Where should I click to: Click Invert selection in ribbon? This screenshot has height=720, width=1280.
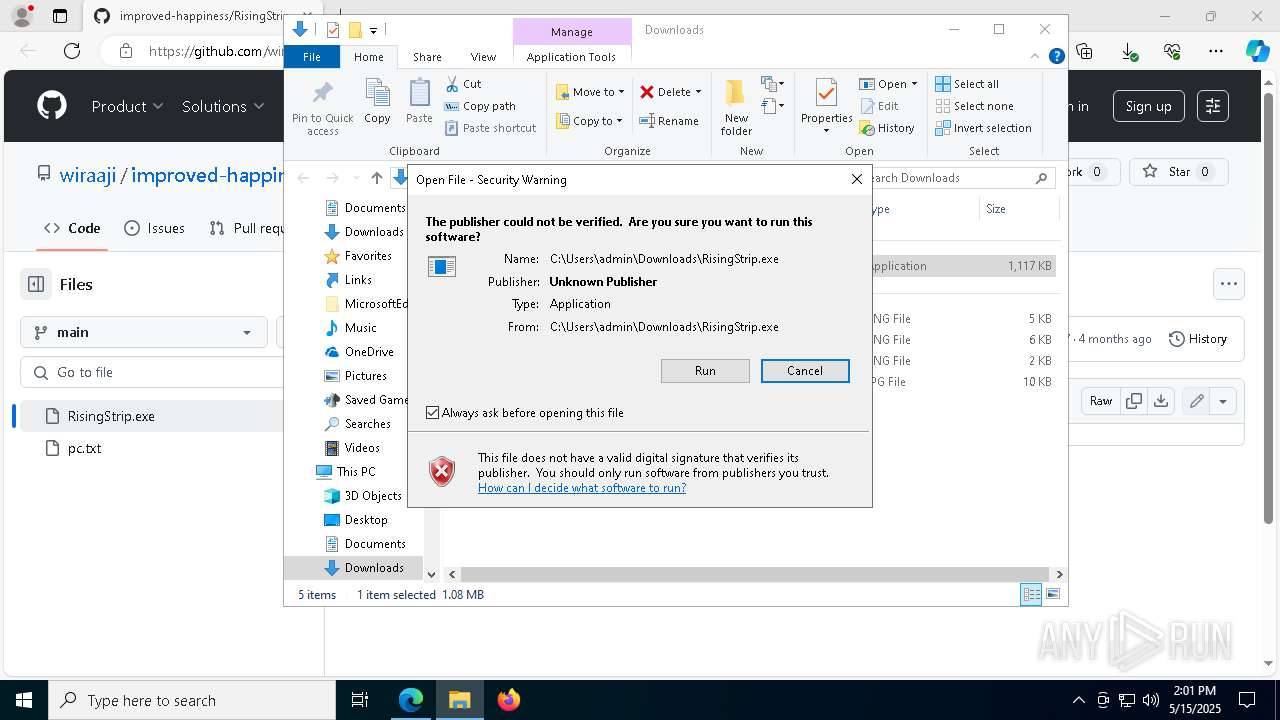983,128
